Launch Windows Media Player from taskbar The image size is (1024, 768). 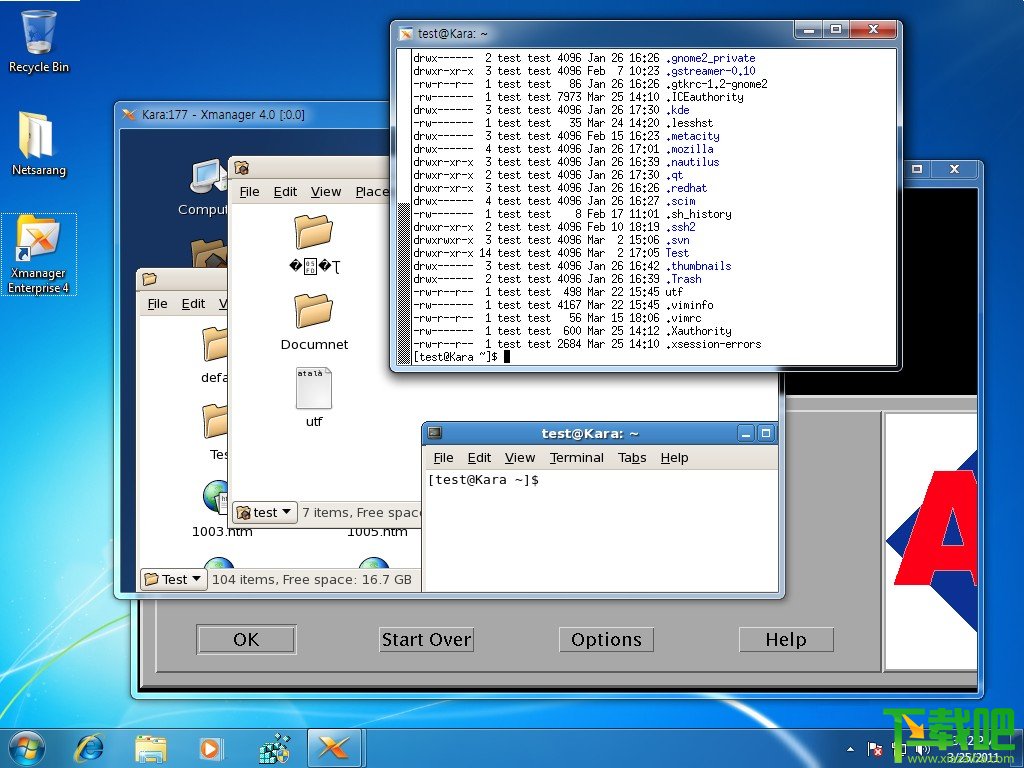211,747
